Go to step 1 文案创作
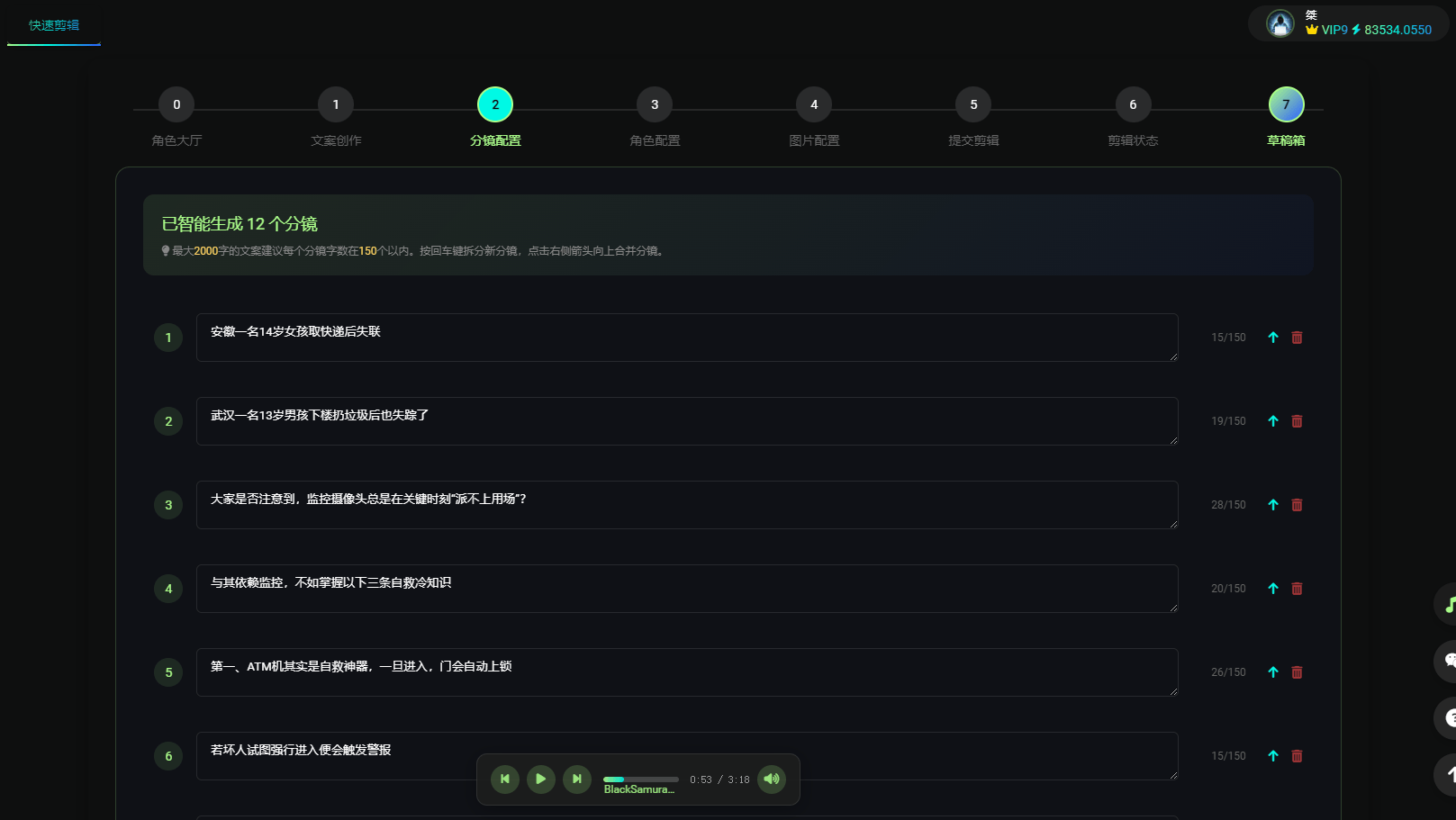Image resolution: width=1456 pixels, height=820 pixels. pyautogui.click(x=336, y=105)
